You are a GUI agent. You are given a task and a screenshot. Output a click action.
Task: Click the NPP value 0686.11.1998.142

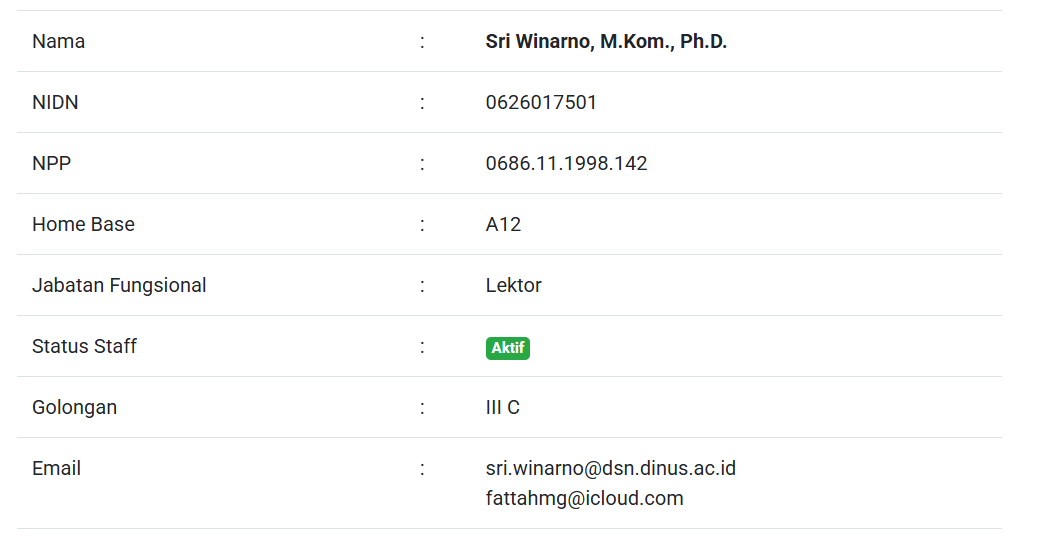click(566, 164)
